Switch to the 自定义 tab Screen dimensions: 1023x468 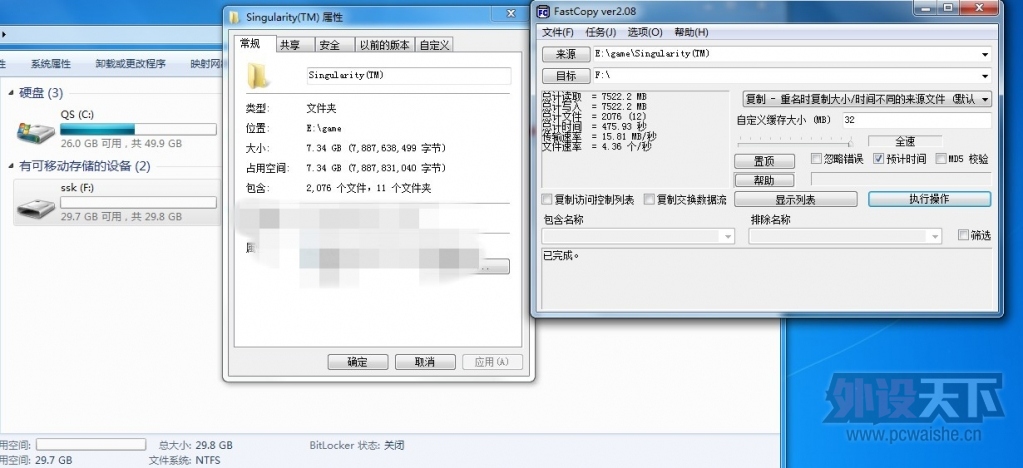coord(434,45)
